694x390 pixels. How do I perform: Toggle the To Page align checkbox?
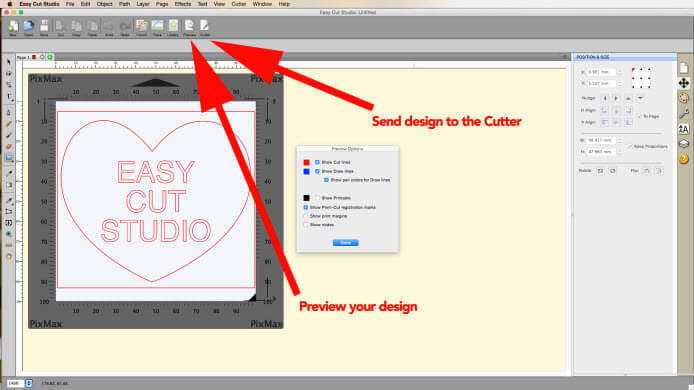640,116
